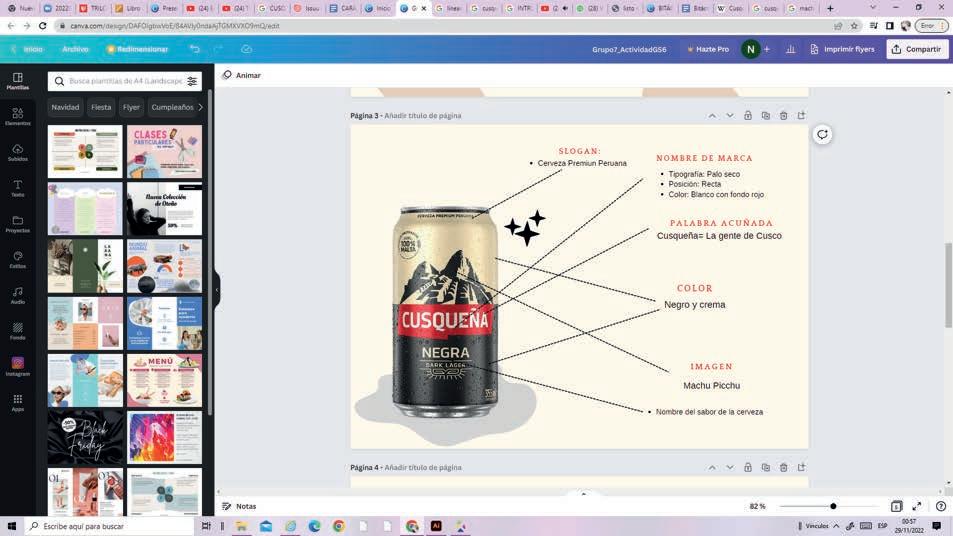Open the Audio sidebar panel
Image resolution: width=953 pixels, height=536 pixels.
[x=18, y=296]
